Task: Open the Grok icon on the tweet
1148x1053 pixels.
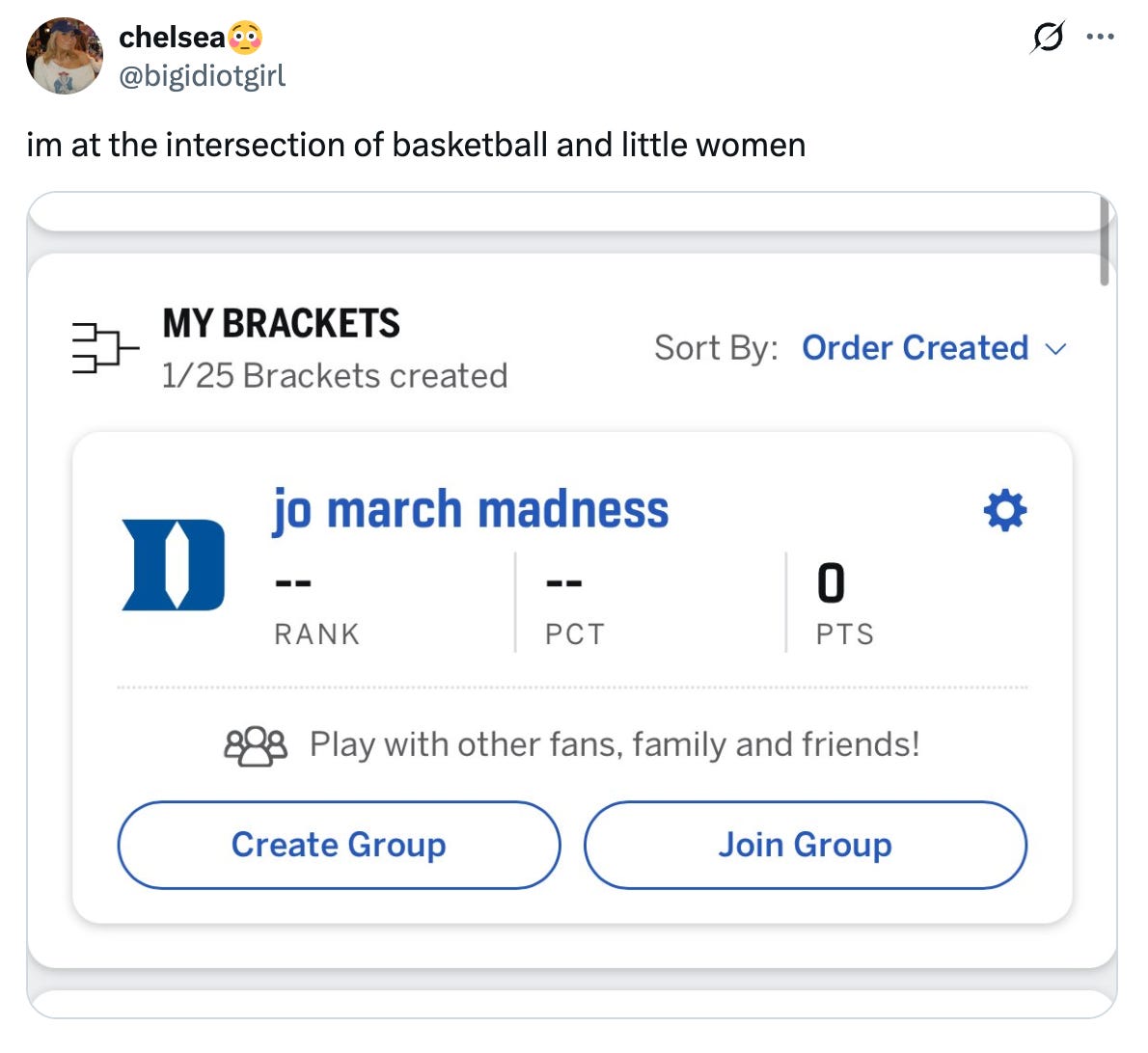Action: tap(1048, 37)
